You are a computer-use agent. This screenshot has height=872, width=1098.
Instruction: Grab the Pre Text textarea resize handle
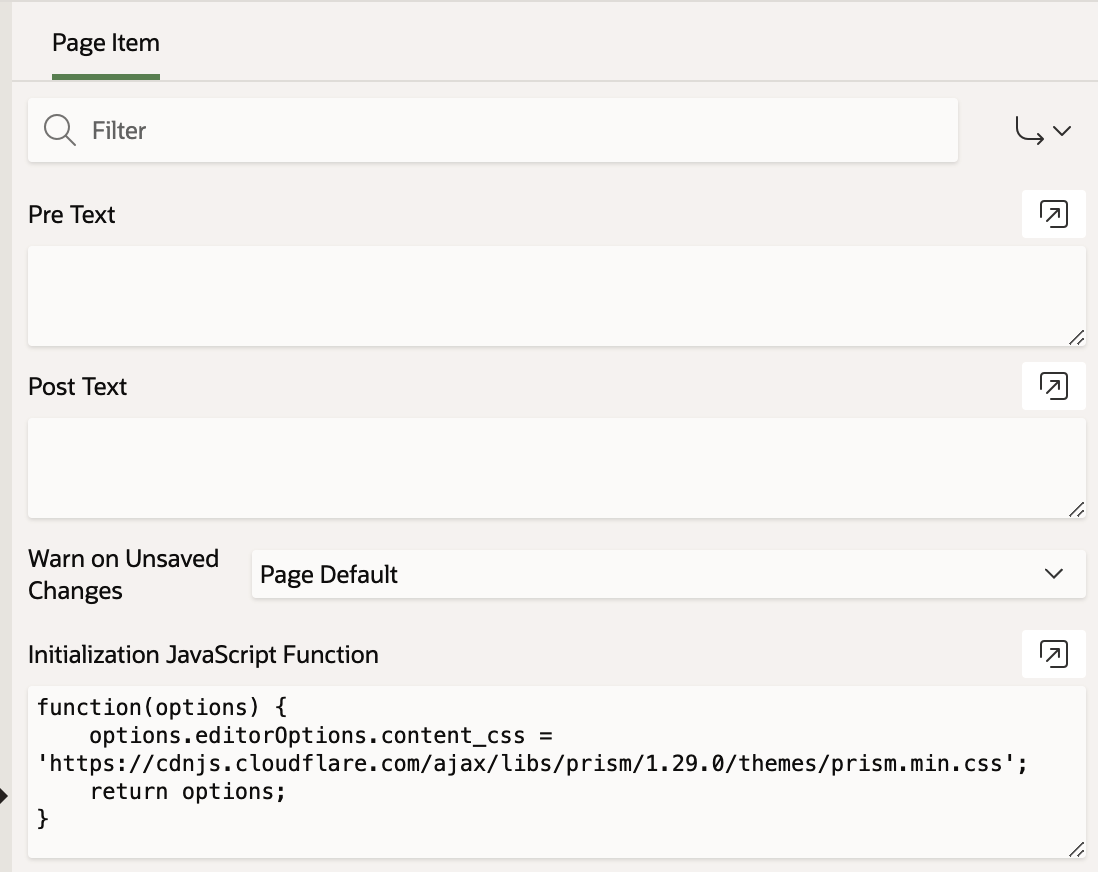(1076, 337)
